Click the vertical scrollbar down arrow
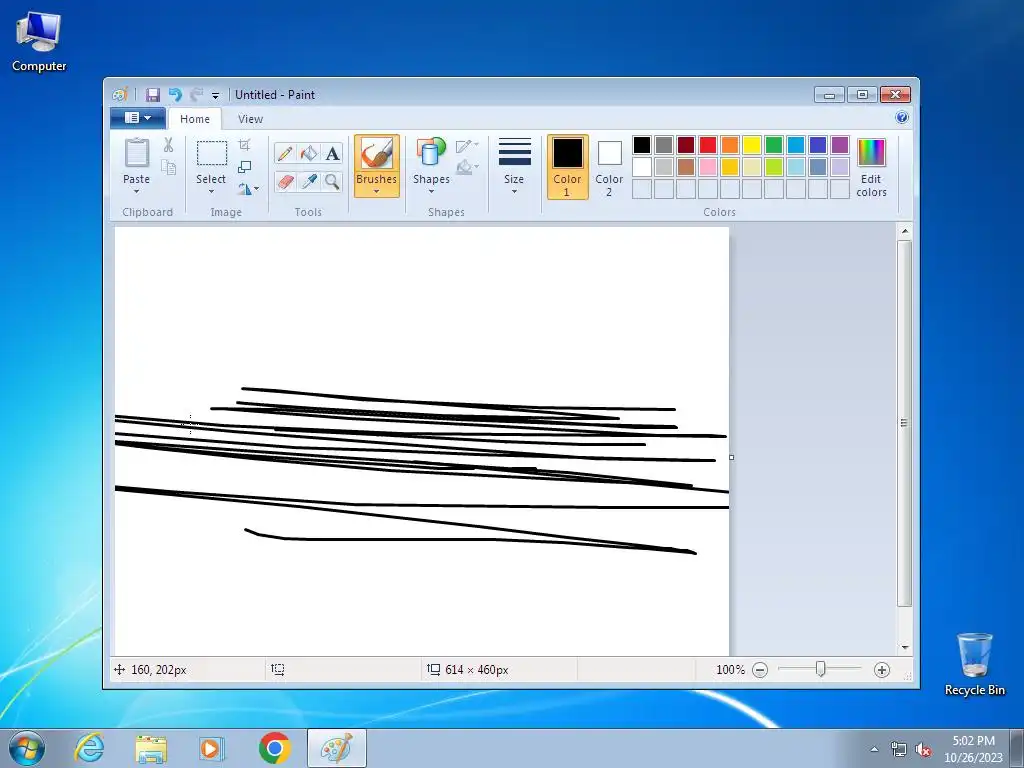 pos(904,647)
